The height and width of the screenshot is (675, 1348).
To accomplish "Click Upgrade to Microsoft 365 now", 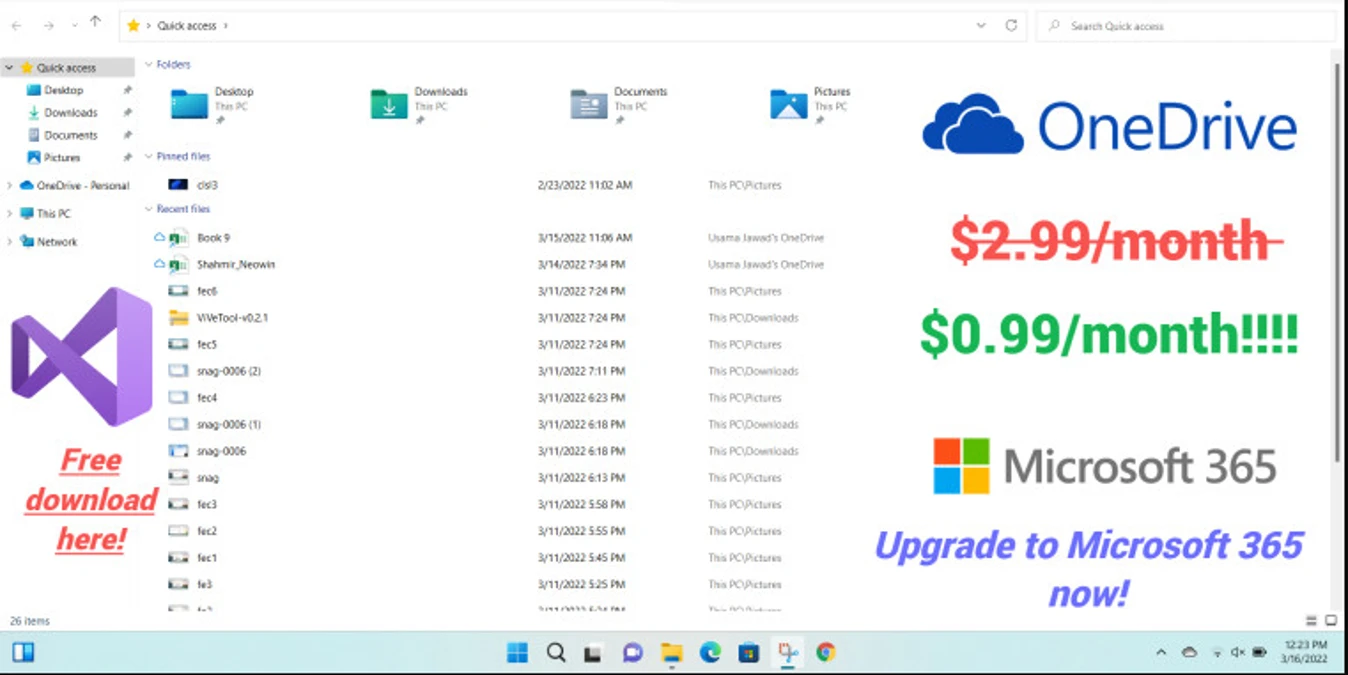I will point(1088,569).
